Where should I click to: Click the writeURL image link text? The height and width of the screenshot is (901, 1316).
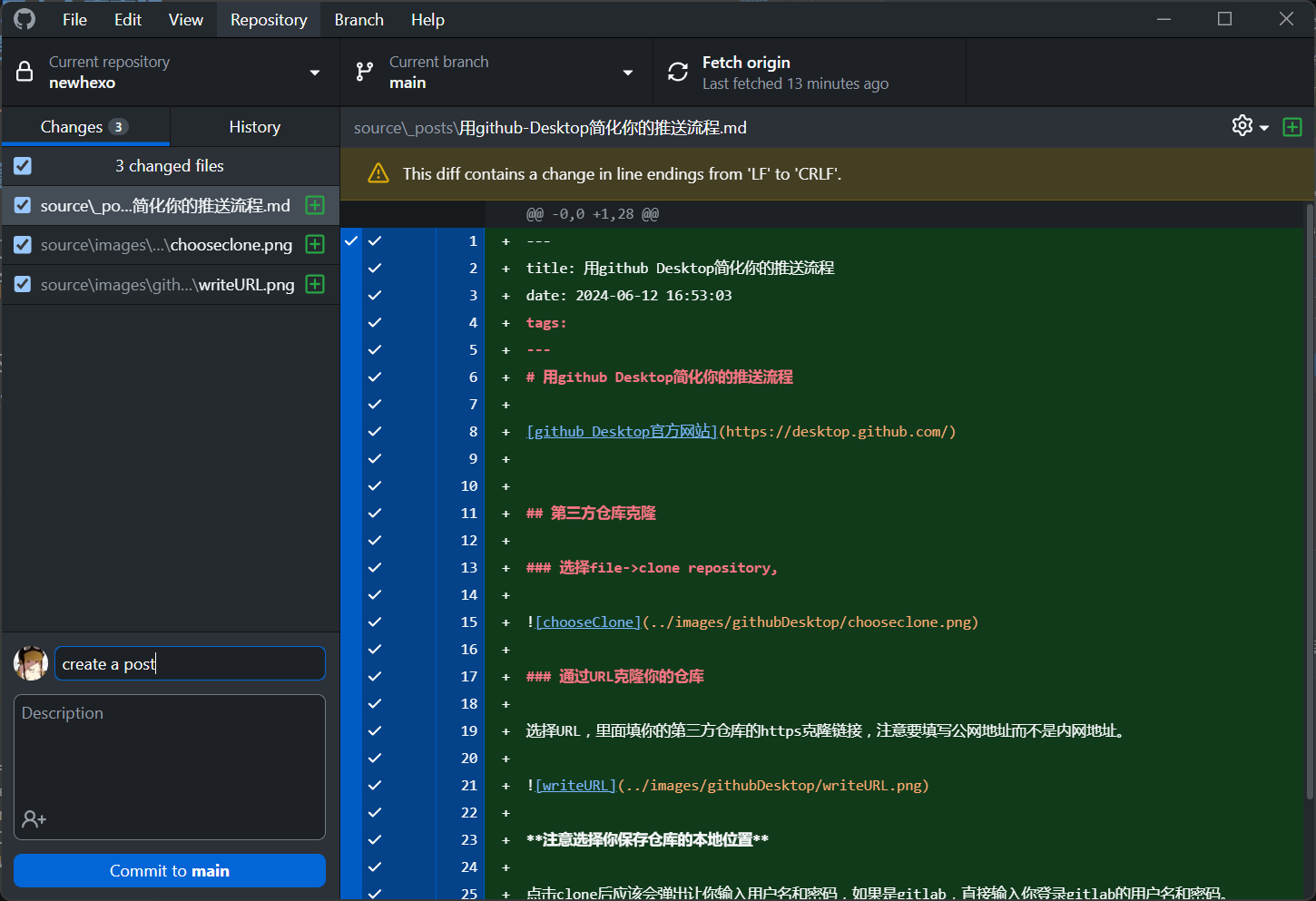pos(576,785)
